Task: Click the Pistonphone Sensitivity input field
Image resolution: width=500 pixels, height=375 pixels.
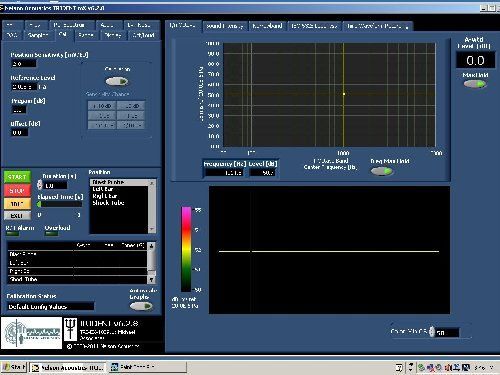Action: (24, 63)
